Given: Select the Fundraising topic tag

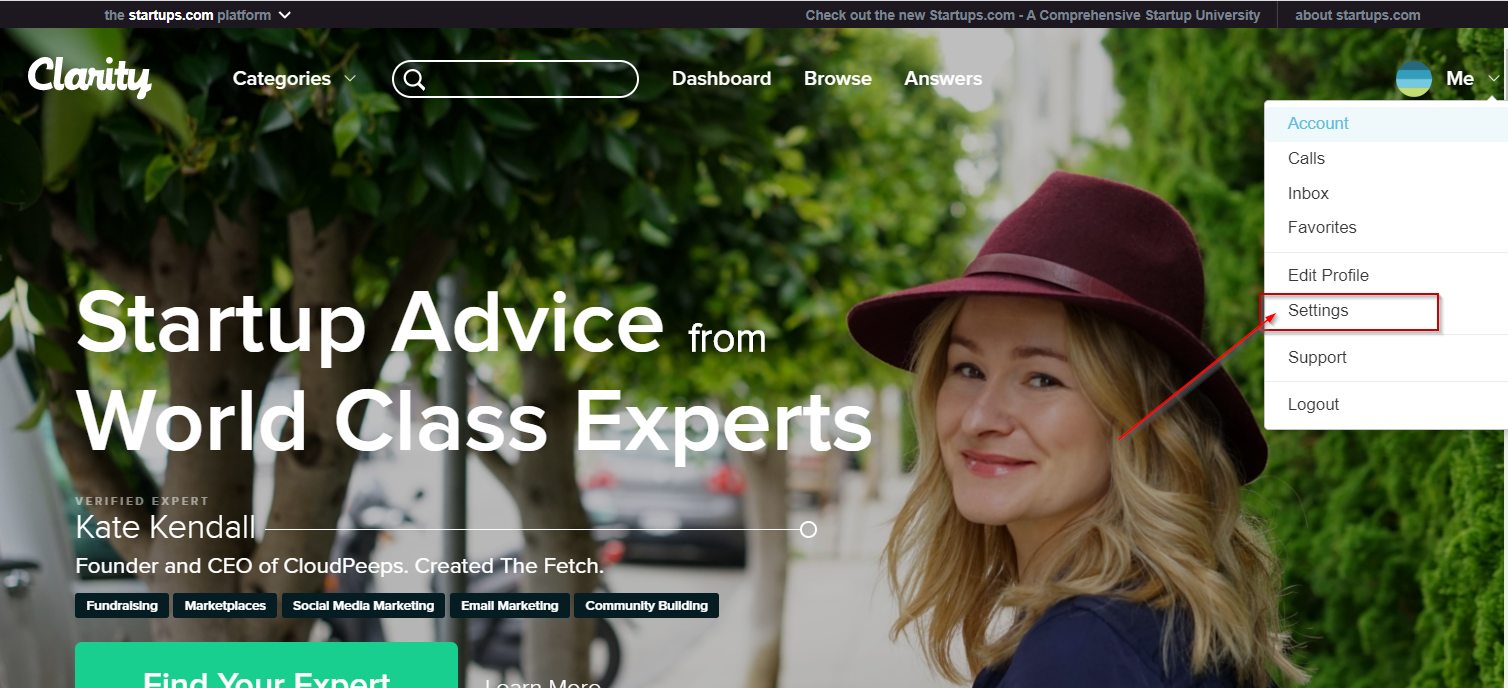Looking at the screenshot, I should (122, 605).
